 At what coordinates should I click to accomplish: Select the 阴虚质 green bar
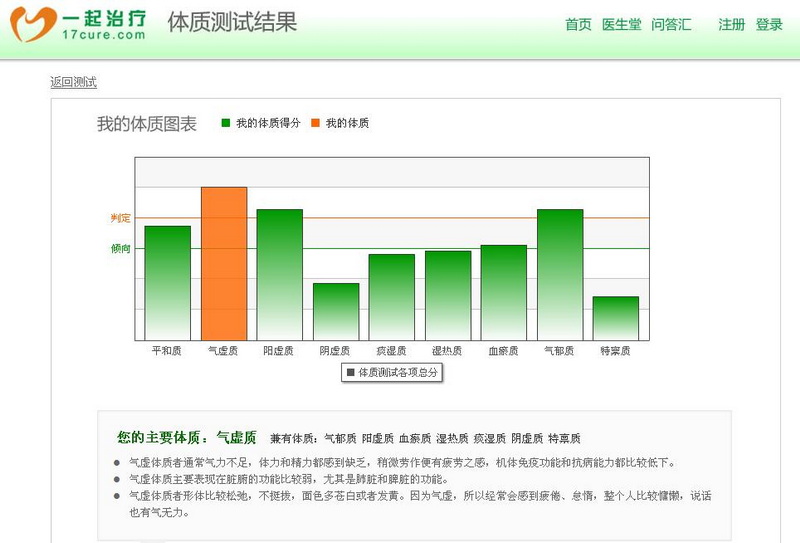(x=336, y=312)
